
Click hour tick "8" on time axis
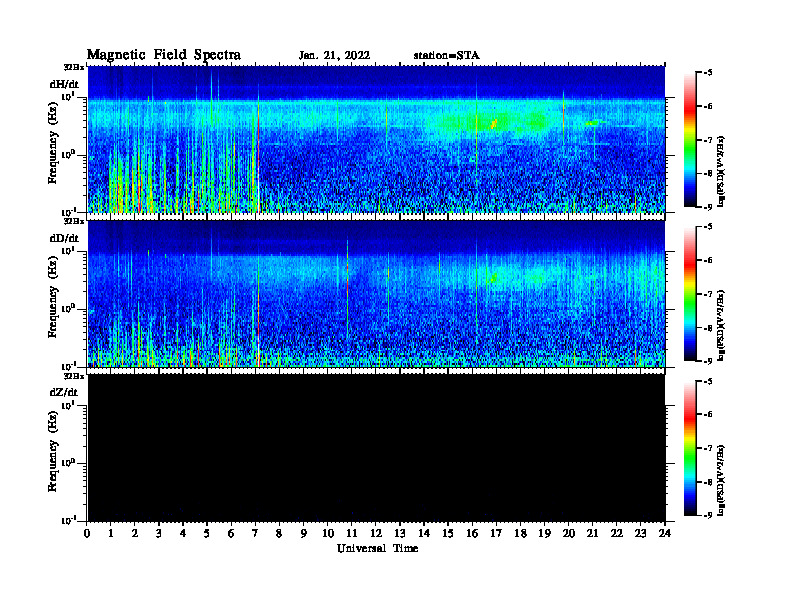(279, 534)
